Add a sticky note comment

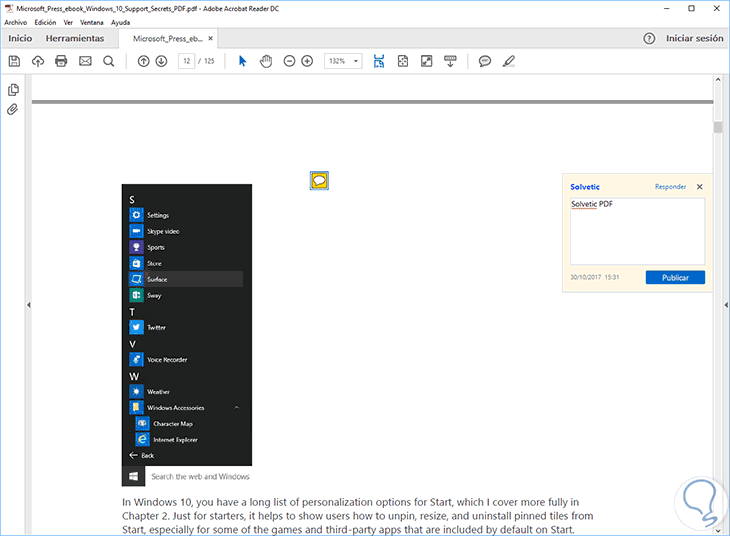pyautogui.click(x=485, y=61)
